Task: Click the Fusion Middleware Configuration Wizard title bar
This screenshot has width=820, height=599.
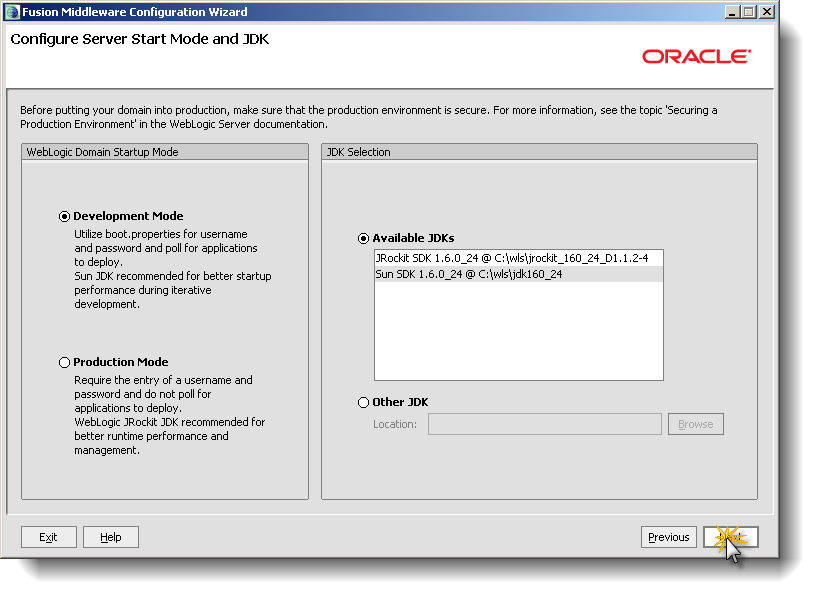Action: click(300, 11)
